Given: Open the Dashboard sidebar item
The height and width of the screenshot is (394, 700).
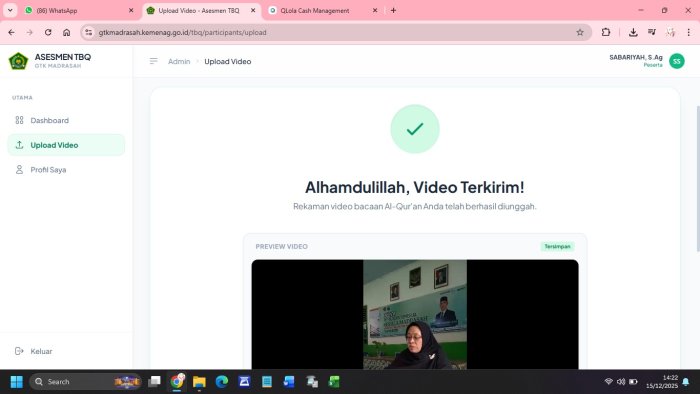Looking at the screenshot, I should click(x=66, y=120).
